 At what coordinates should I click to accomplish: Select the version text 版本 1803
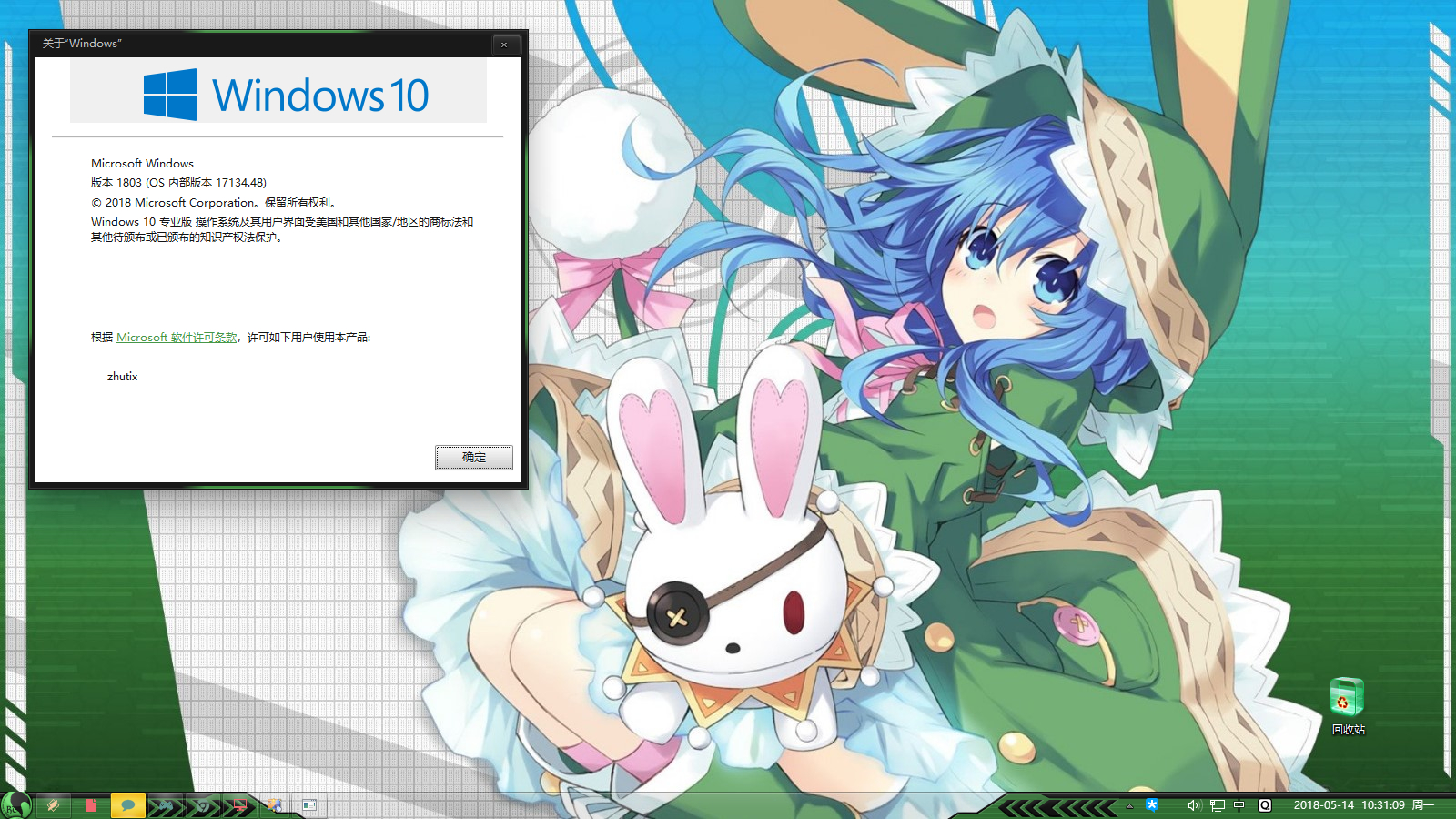(x=116, y=183)
